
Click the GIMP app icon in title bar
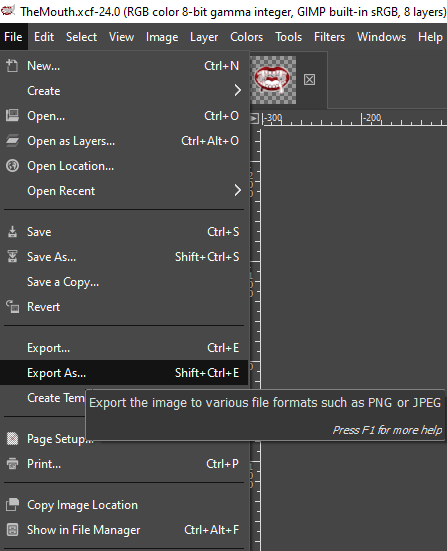pos(8,11)
